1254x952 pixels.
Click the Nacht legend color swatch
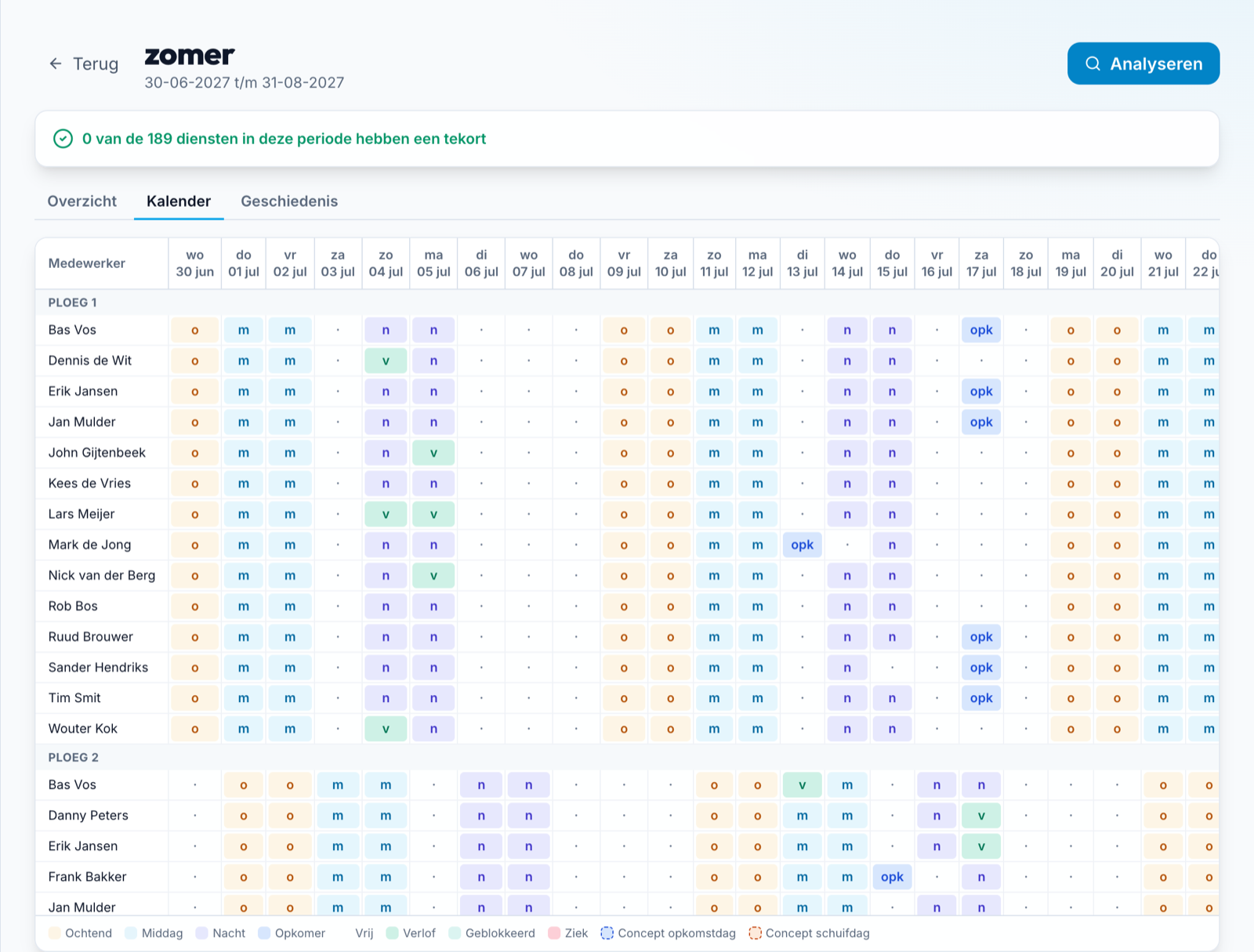[202, 933]
